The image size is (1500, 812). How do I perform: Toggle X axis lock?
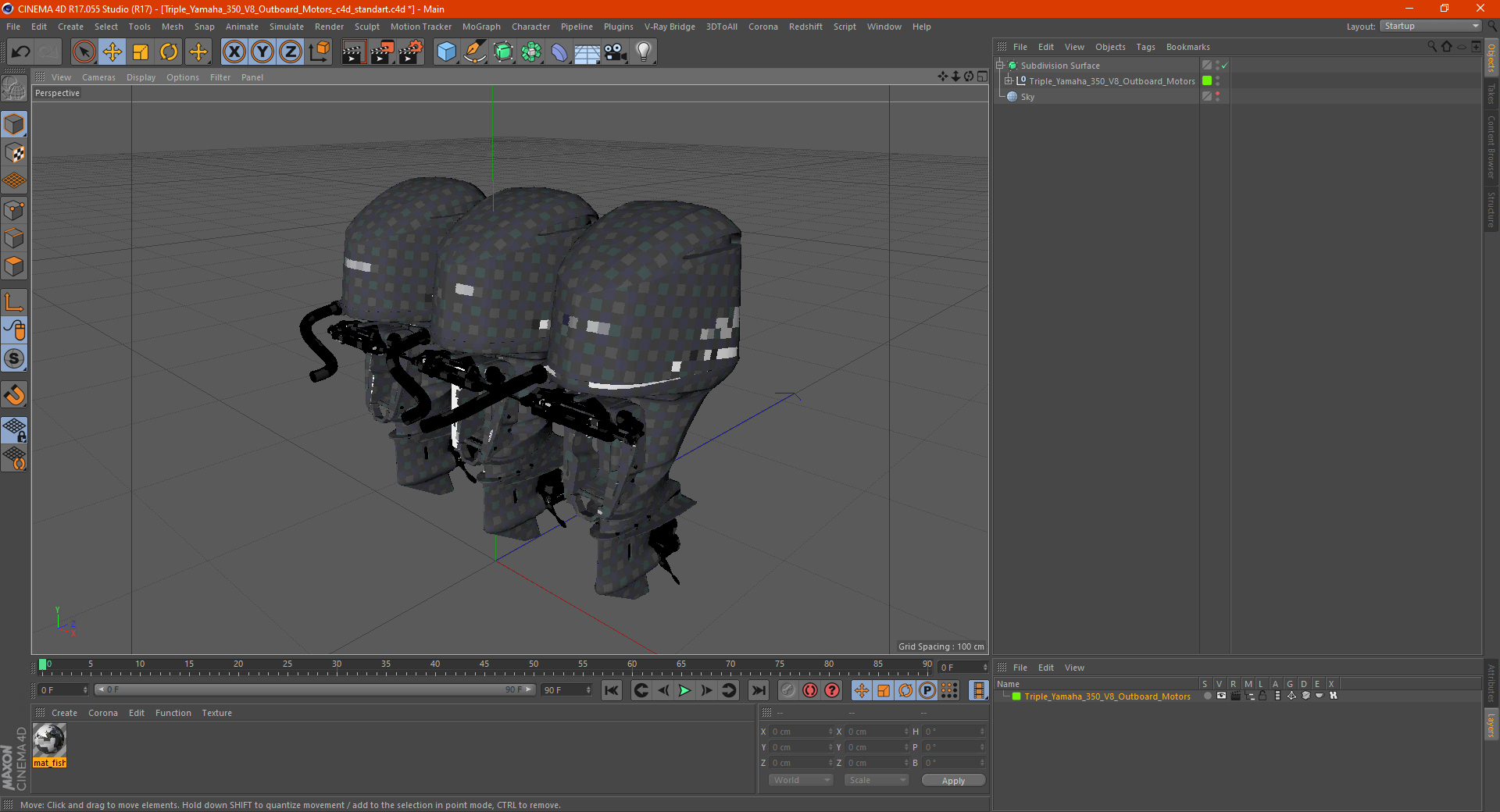234,52
